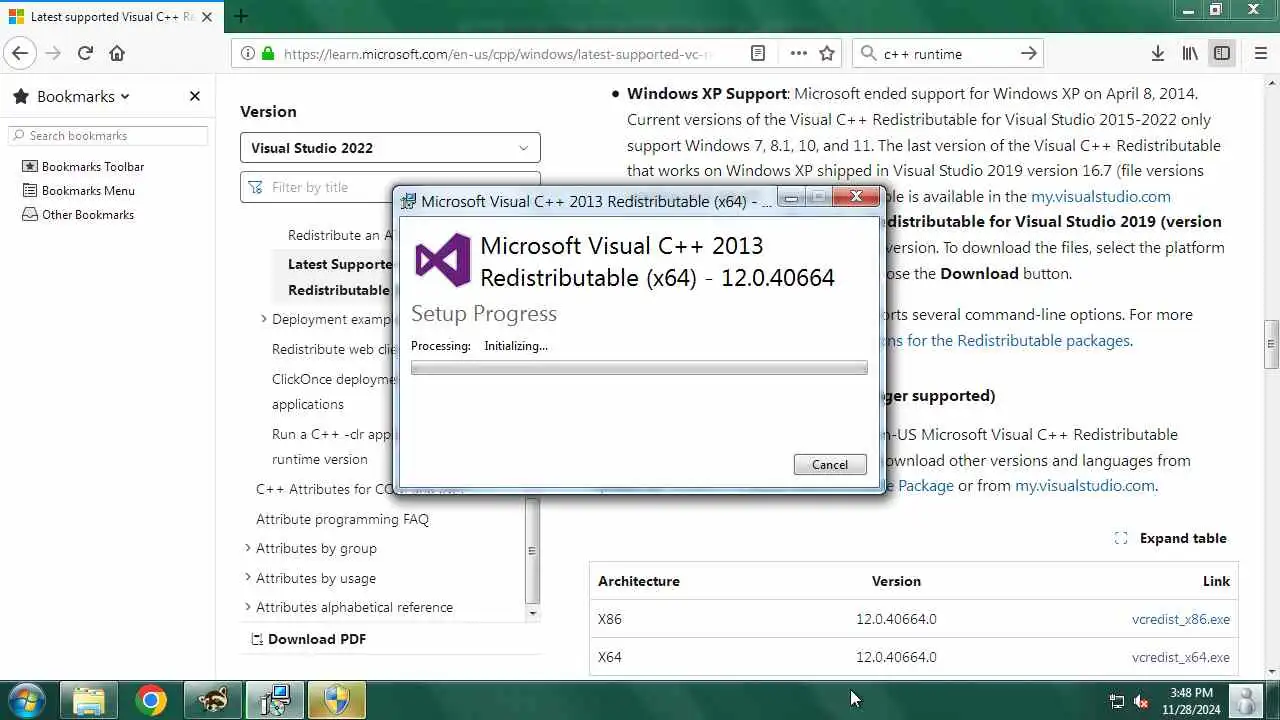Click the Search bookmarks field
The height and width of the screenshot is (720, 1280).
(108, 135)
